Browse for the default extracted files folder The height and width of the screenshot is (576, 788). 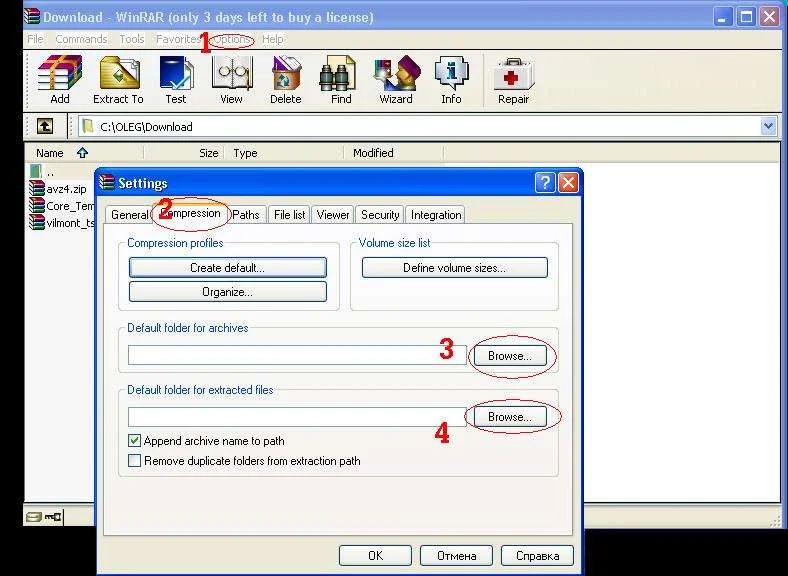510,417
